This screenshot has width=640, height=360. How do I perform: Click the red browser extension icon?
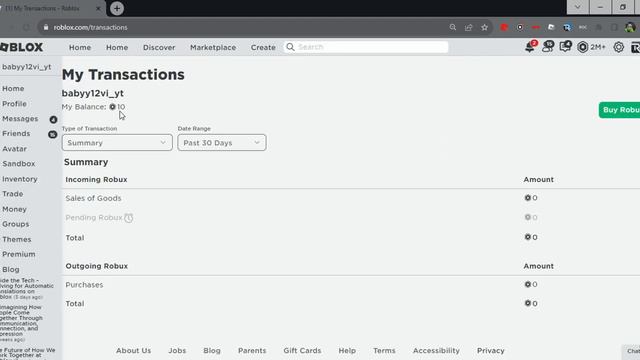coord(504,27)
